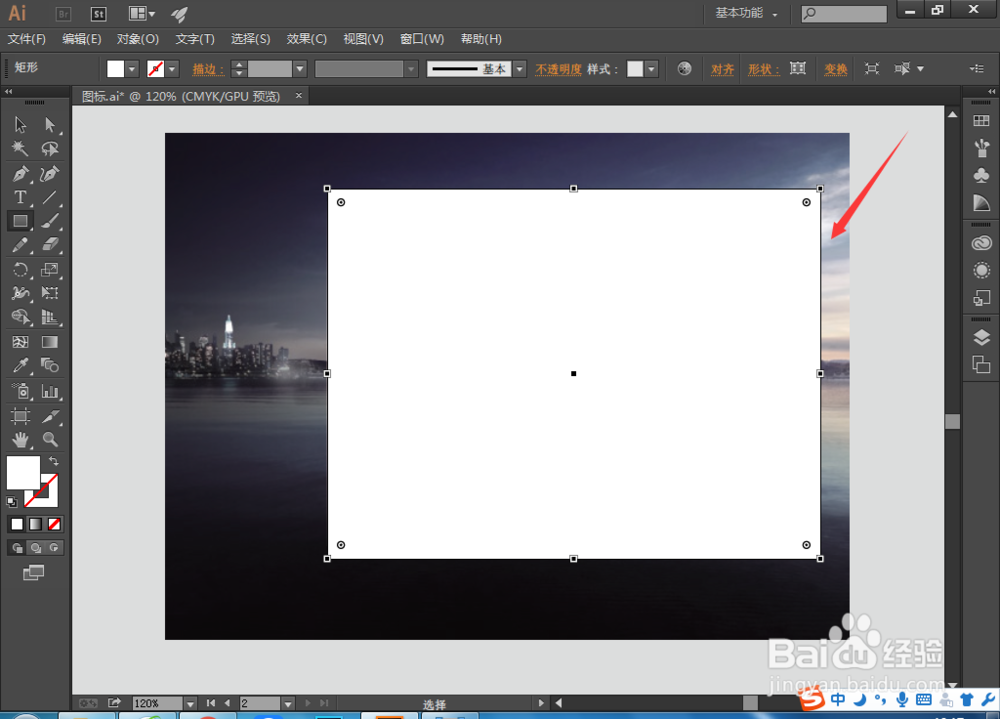Choose the Zoom tool magnifier
Image resolution: width=1000 pixels, height=719 pixels.
point(50,440)
